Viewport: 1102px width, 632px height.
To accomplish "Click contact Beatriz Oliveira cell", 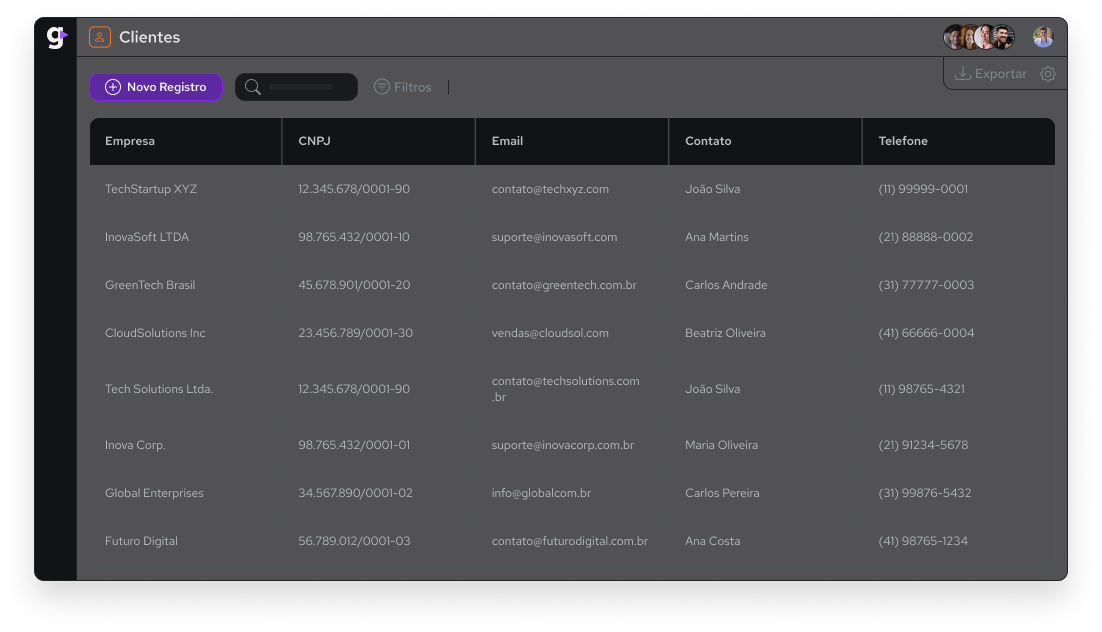I will click(x=725, y=333).
